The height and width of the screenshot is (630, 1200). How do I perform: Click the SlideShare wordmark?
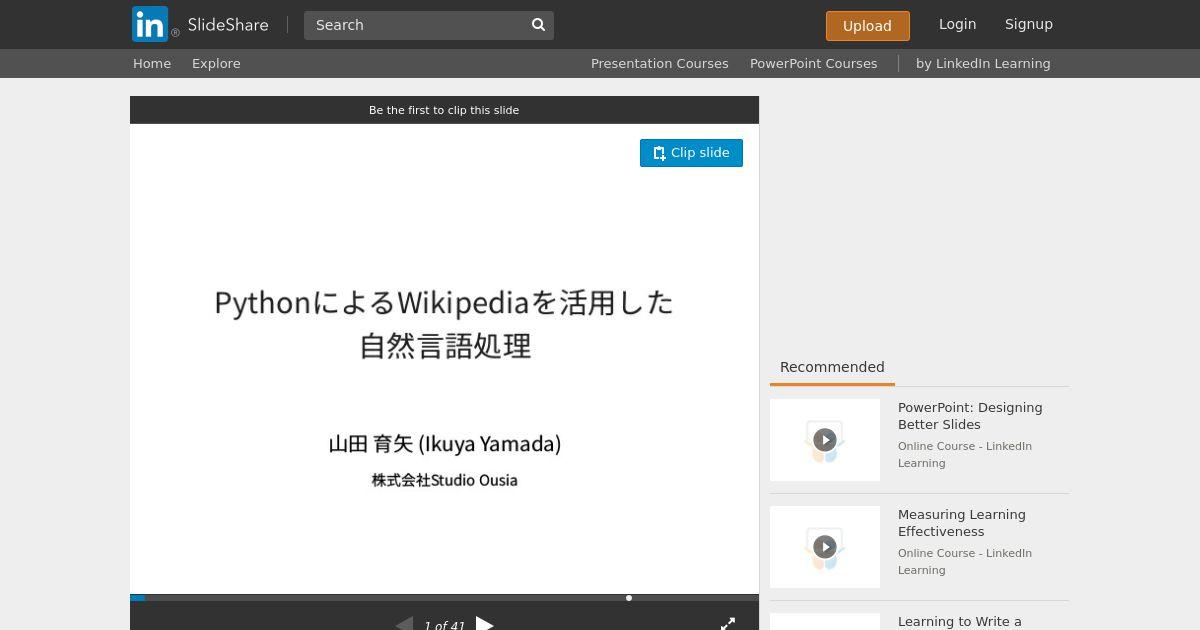click(x=228, y=25)
